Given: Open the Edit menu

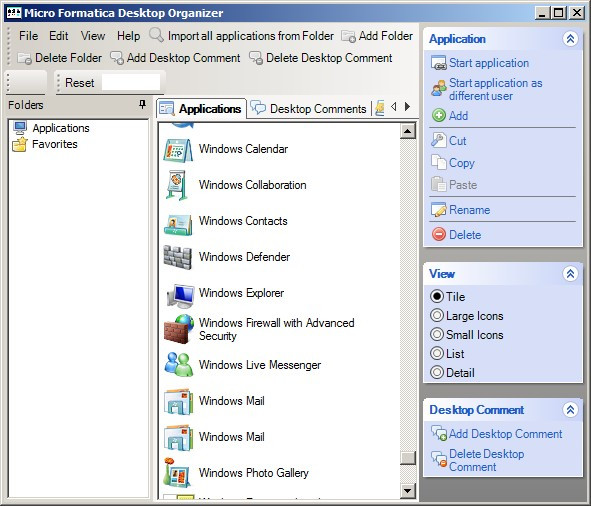Looking at the screenshot, I should (58, 36).
